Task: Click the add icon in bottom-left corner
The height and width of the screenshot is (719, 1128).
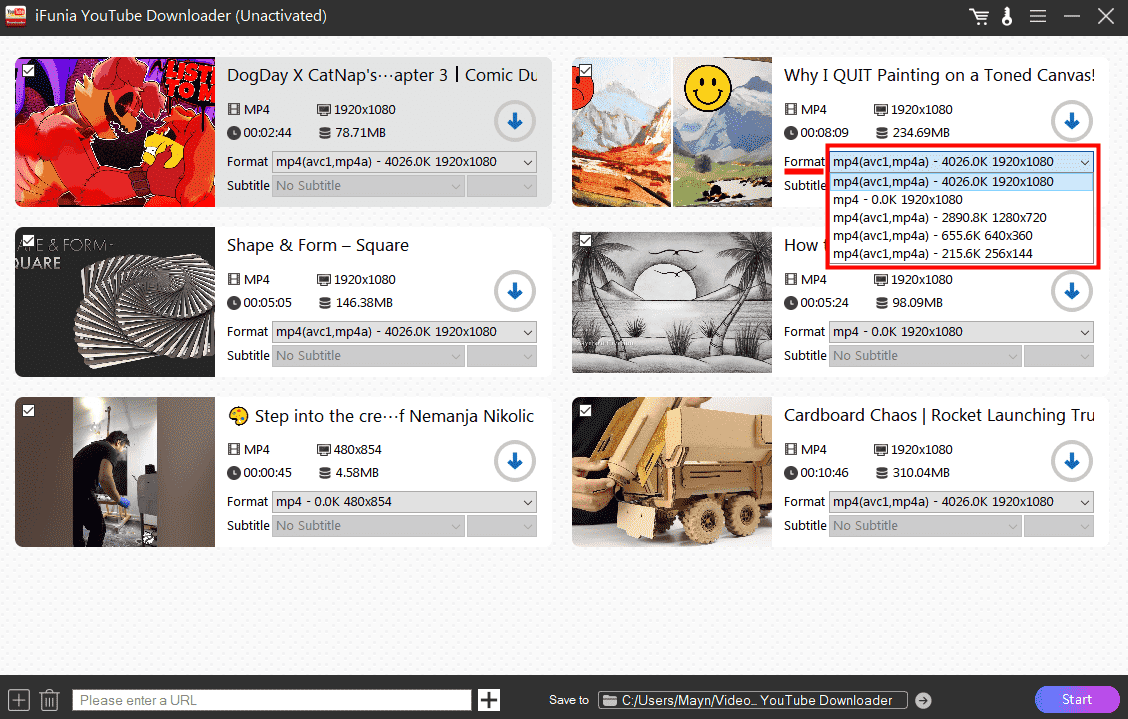Action: coord(18,700)
